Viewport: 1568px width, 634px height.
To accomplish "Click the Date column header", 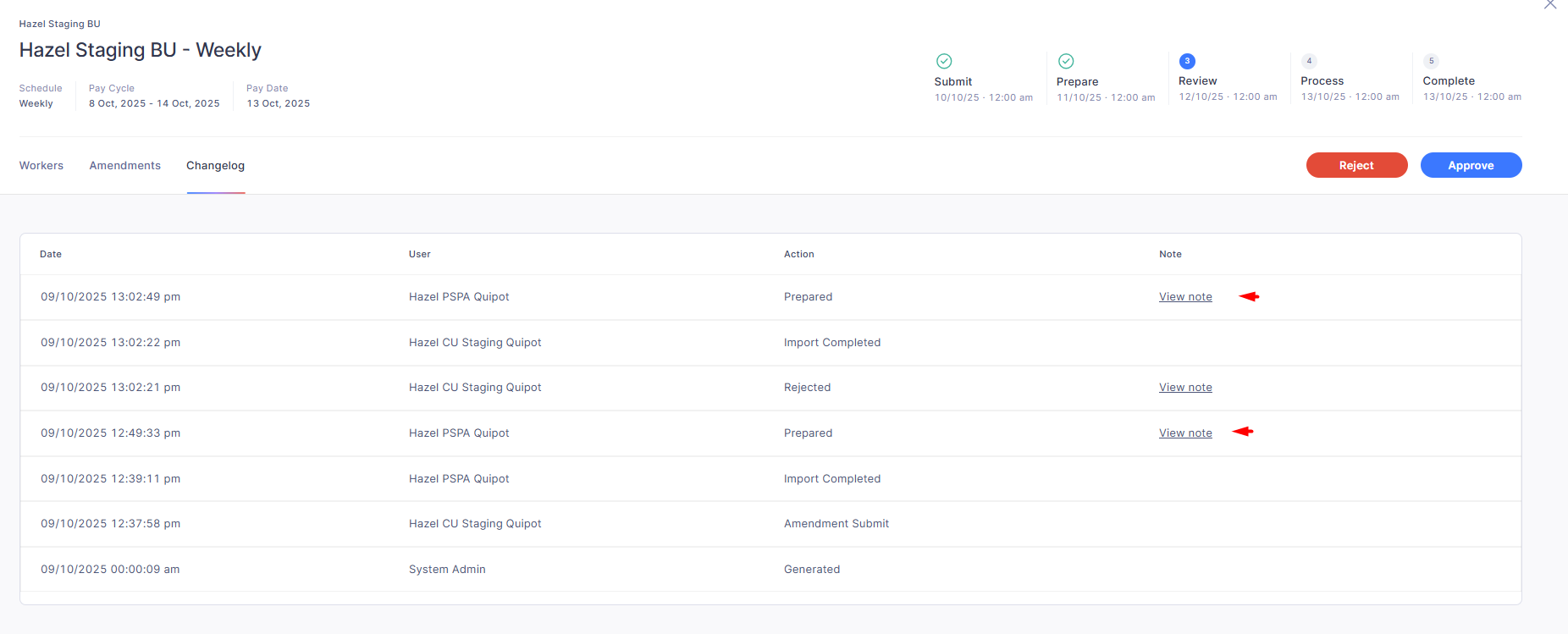I will click(51, 254).
